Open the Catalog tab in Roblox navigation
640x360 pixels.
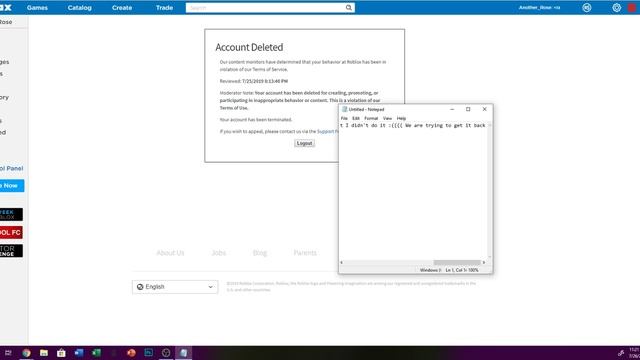click(x=80, y=8)
